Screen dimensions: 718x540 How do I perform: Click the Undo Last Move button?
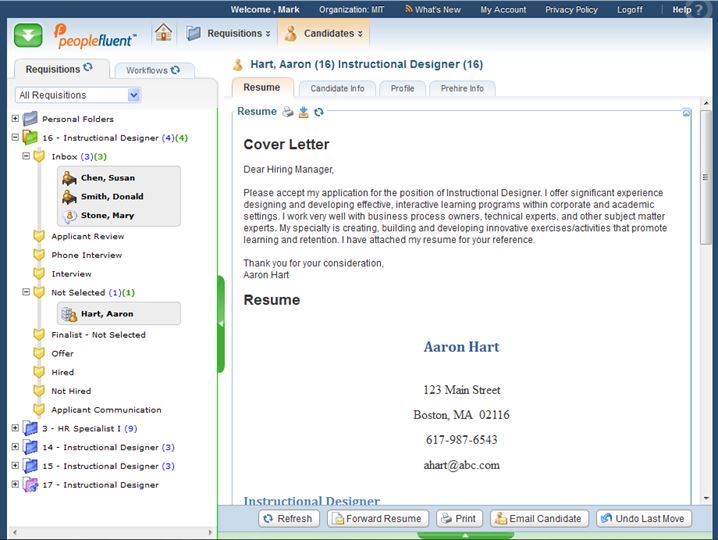tap(643, 519)
